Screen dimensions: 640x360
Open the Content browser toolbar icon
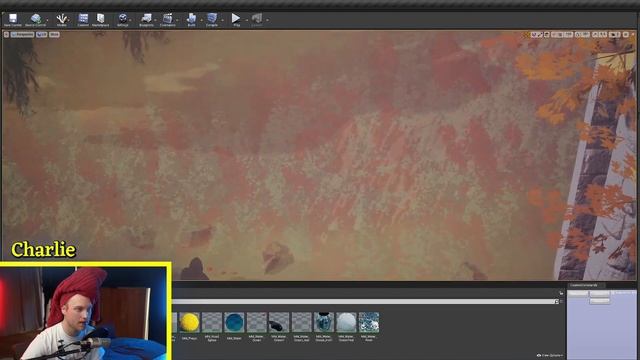[x=83, y=19]
